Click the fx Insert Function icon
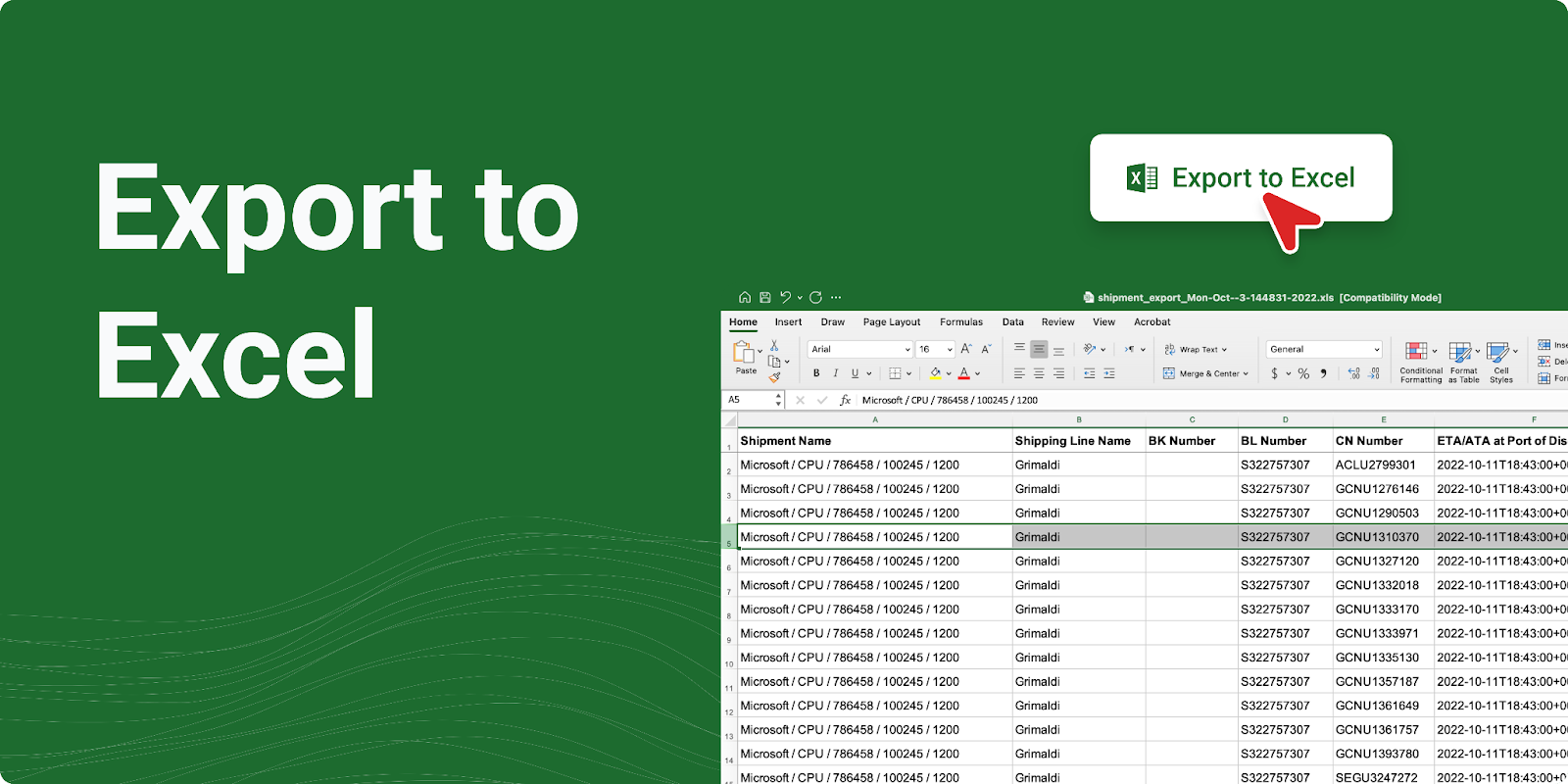 845,400
